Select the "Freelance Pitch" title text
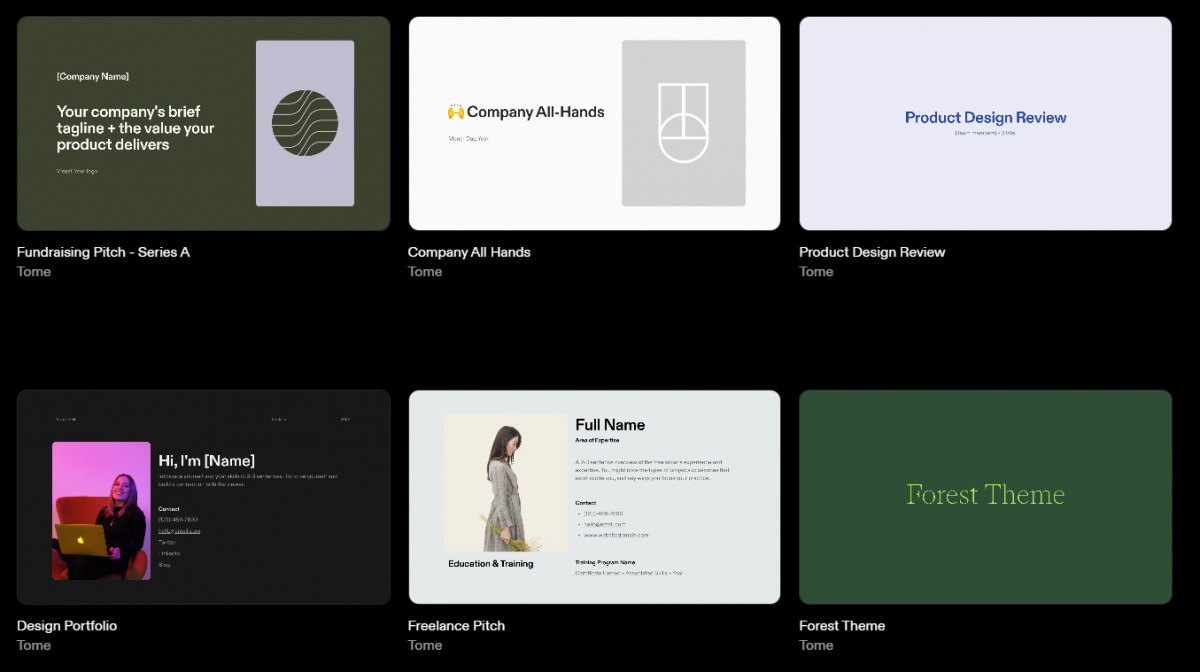This screenshot has width=1200, height=672. (456, 626)
